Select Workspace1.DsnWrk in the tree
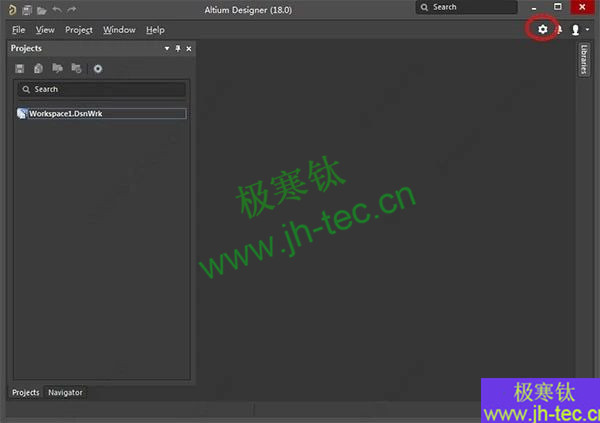 (107, 114)
